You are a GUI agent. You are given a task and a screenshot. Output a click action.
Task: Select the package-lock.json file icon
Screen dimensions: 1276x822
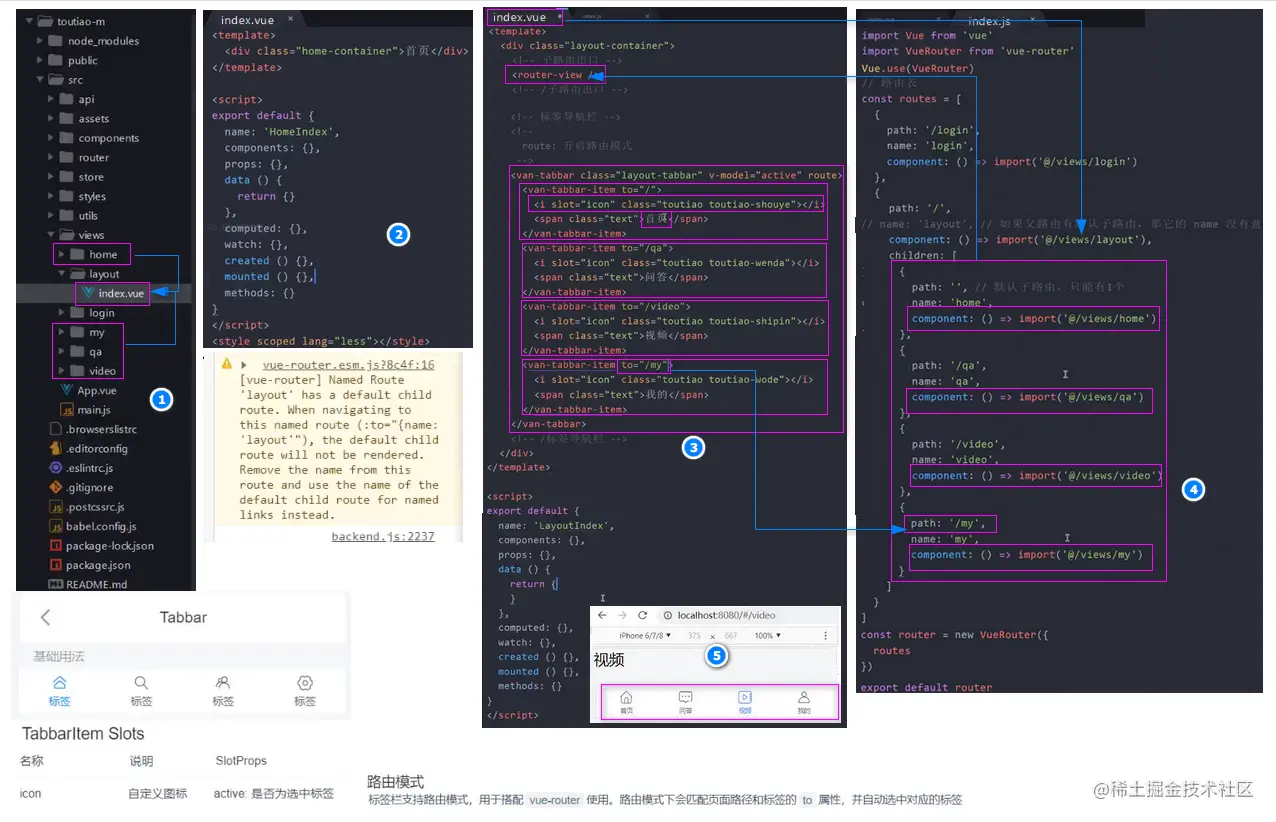[57, 546]
